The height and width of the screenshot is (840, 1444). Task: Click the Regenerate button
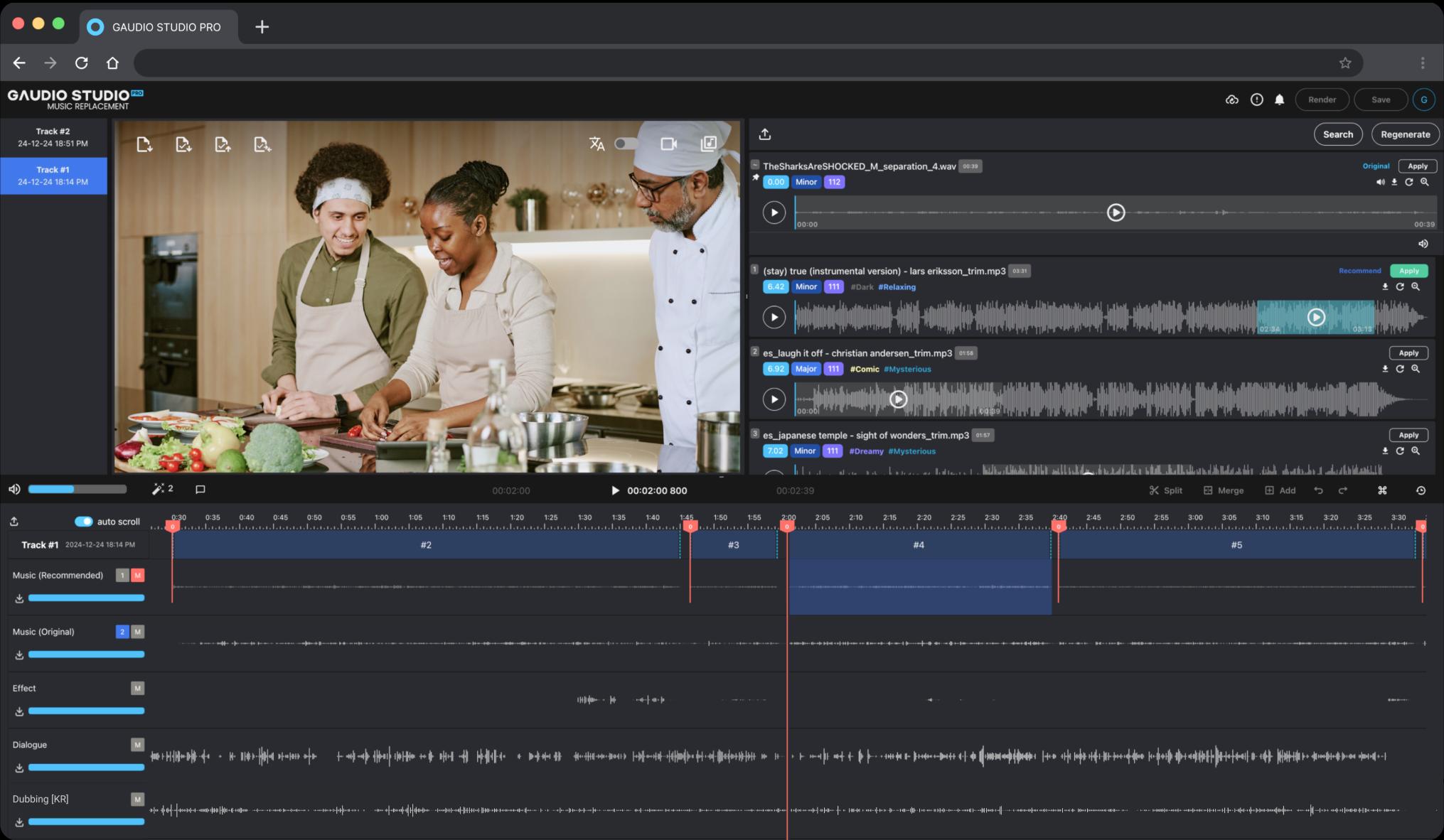click(1405, 134)
